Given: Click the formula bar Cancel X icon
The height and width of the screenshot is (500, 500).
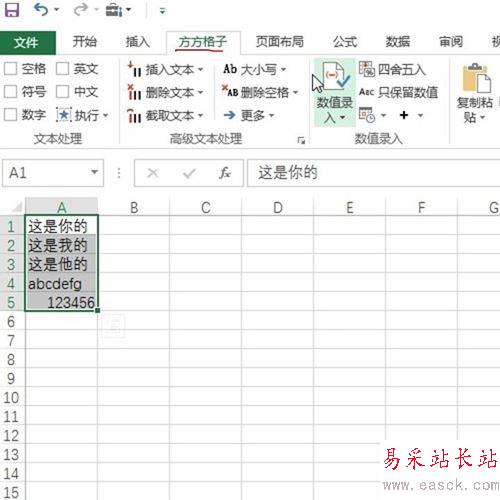Looking at the screenshot, I should click(153, 173).
